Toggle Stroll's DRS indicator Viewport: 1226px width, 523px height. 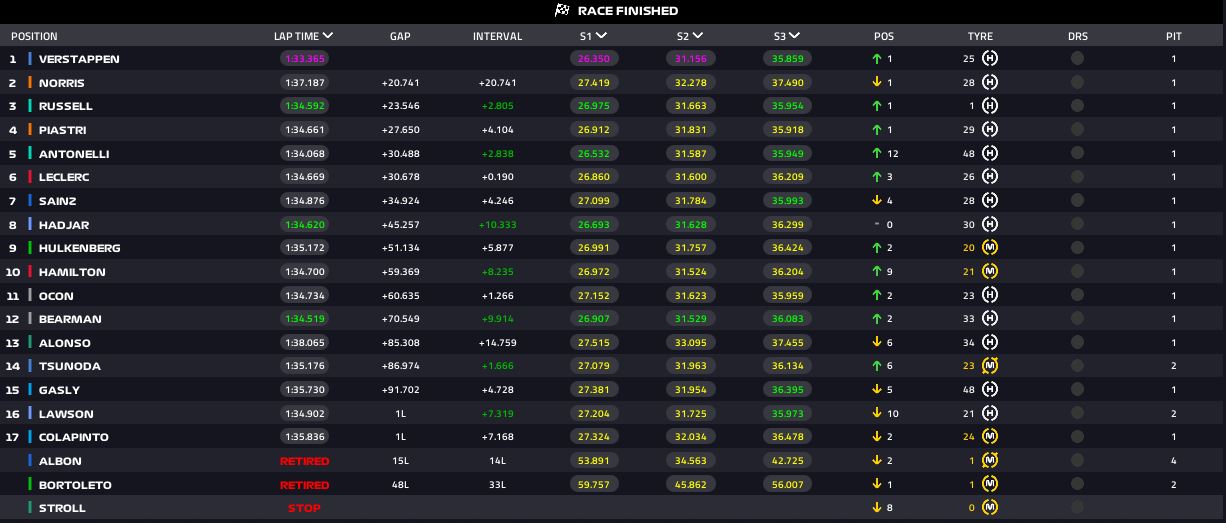1077,508
